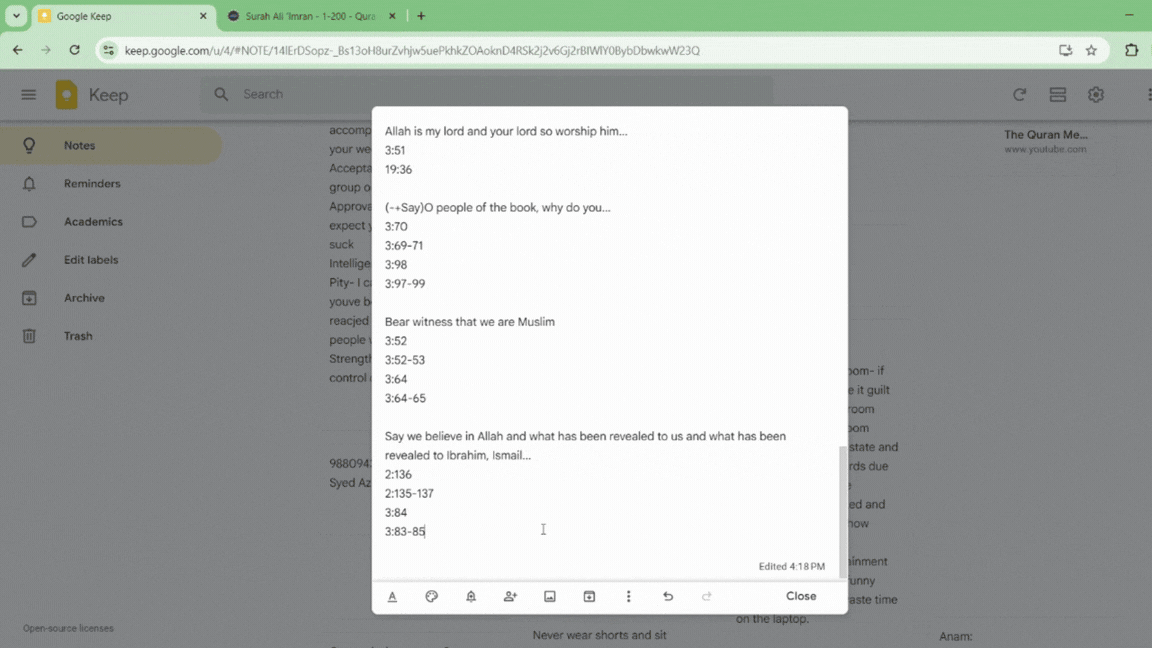The height and width of the screenshot is (648, 1152).
Task: Open Keep settings gear
Action: point(1096,95)
